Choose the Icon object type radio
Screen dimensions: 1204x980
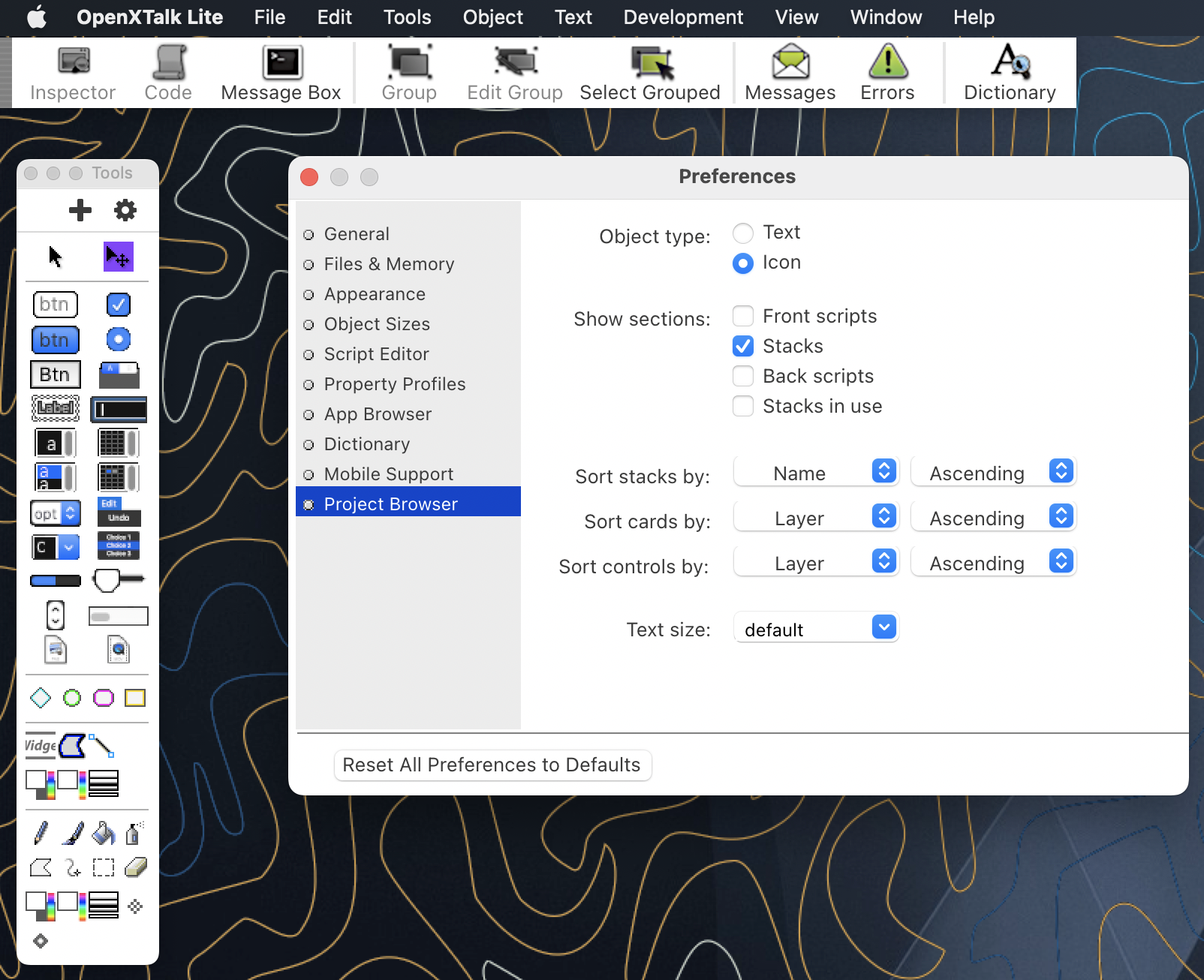[x=743, y=263]
